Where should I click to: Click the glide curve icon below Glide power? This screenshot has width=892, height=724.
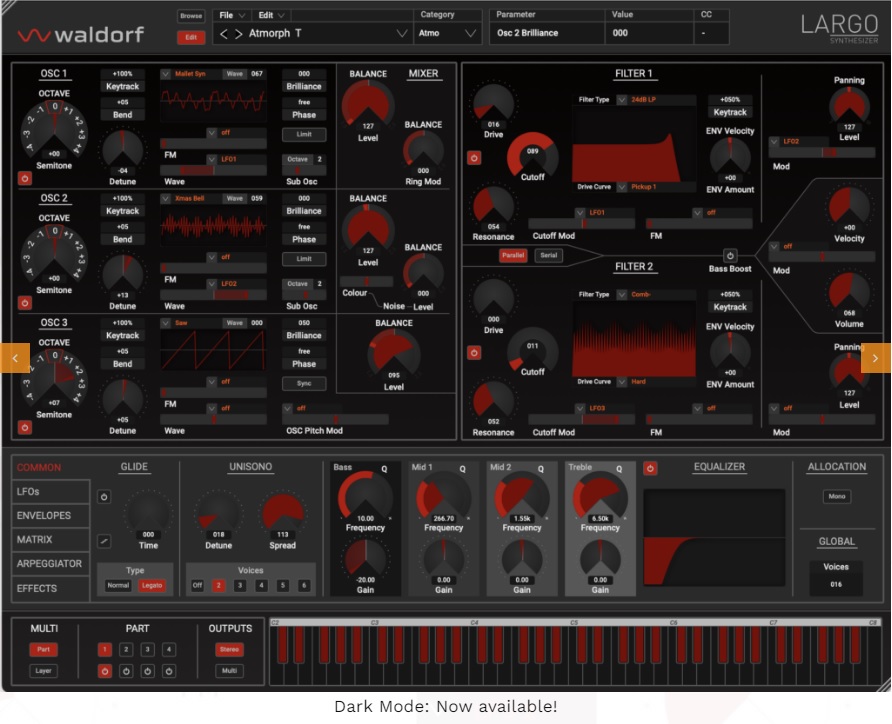pyautogui.click(x=104, y=541)
